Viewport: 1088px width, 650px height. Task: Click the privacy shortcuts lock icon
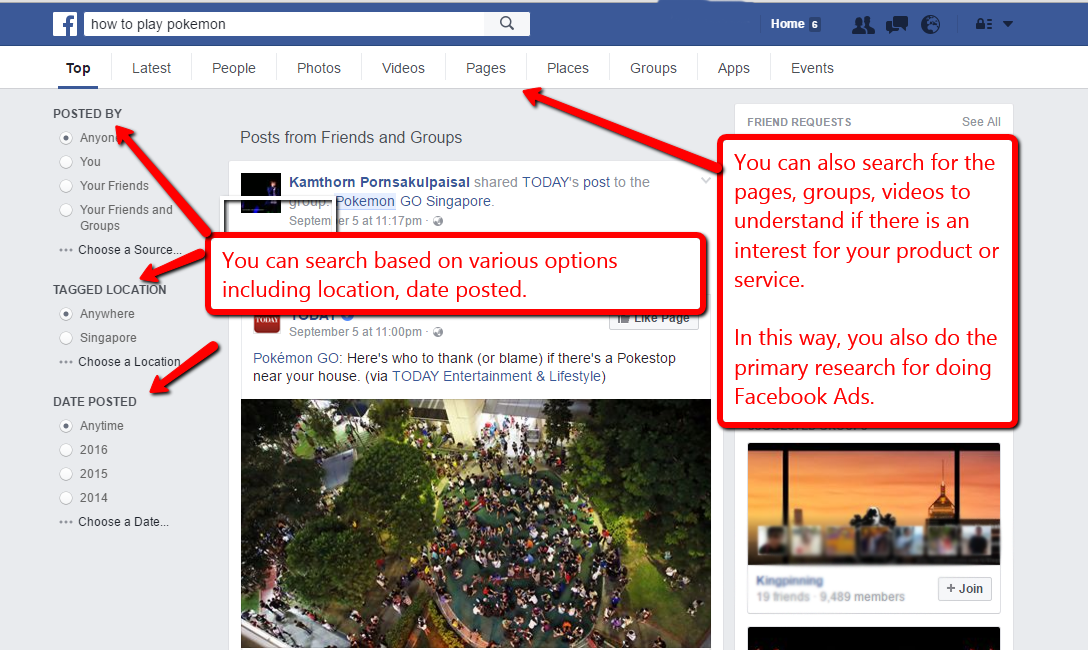pos(984,24)
